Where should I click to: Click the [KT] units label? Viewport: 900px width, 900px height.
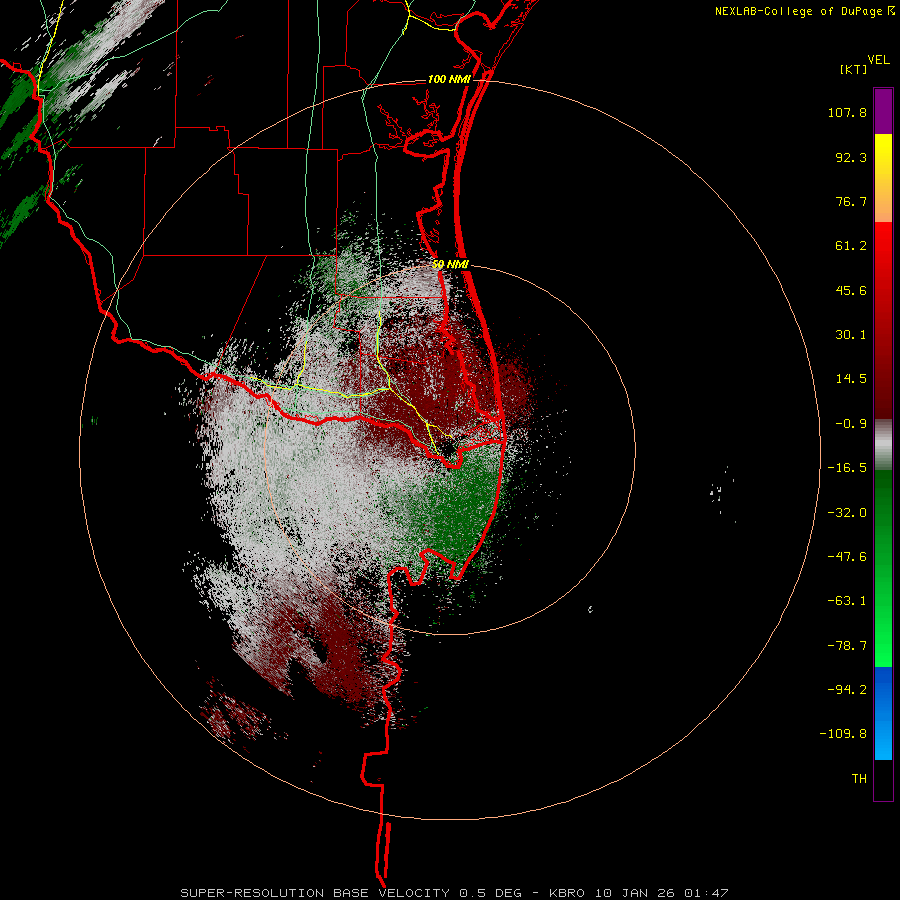pos(853,69)
